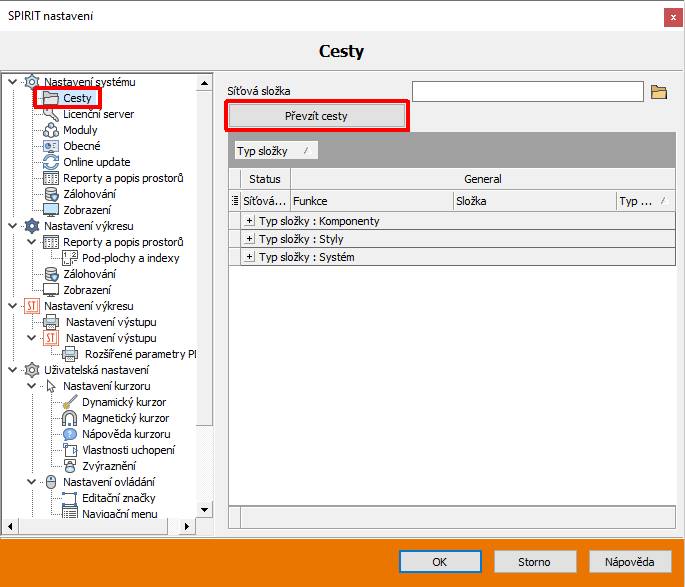Image resolution: width=685 pixels, height=587 pixels.
Task: Select Cesty in the settings tree
Action: 77,98
